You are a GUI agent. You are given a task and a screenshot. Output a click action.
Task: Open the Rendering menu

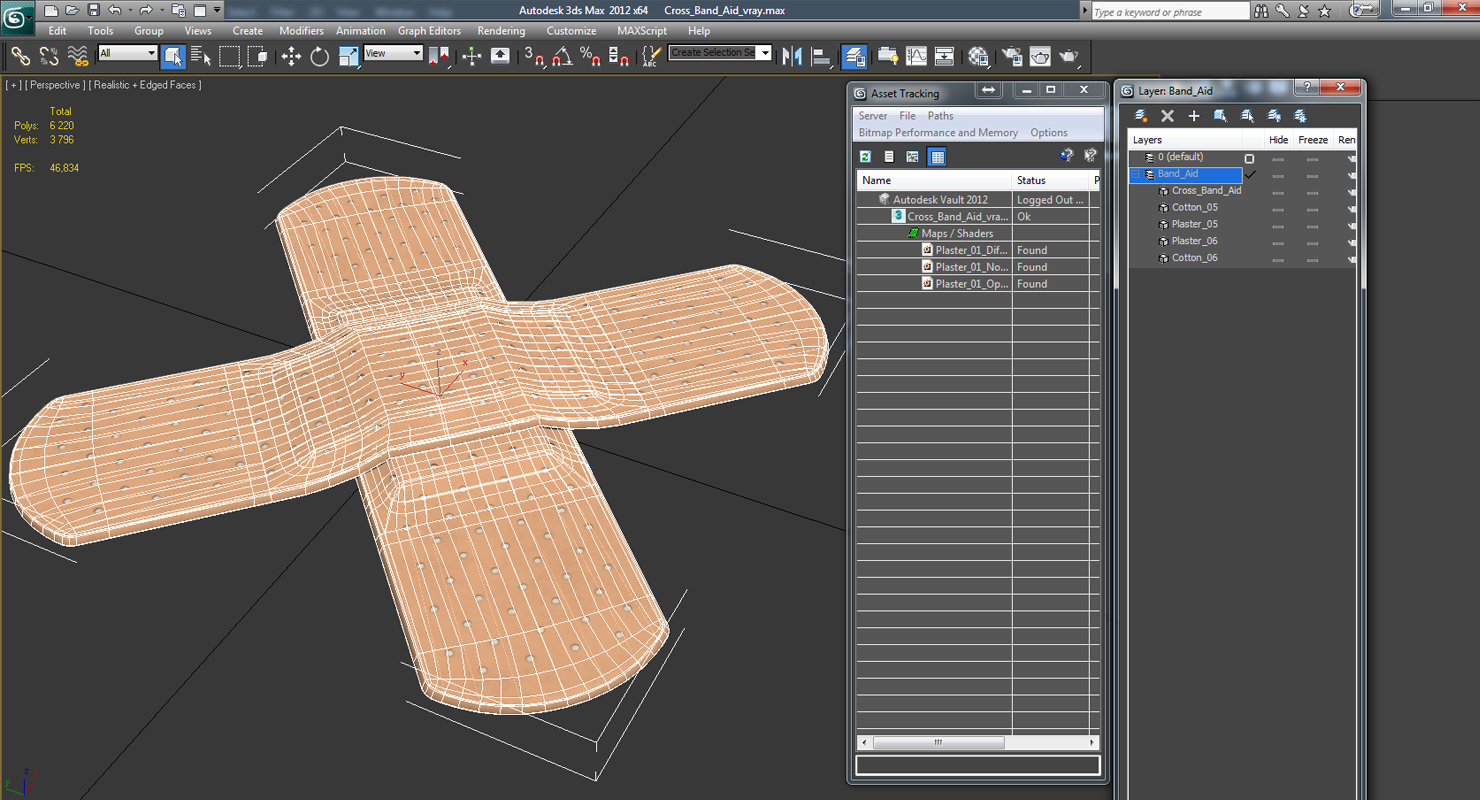pyautogui.click(x=501, y=31)
